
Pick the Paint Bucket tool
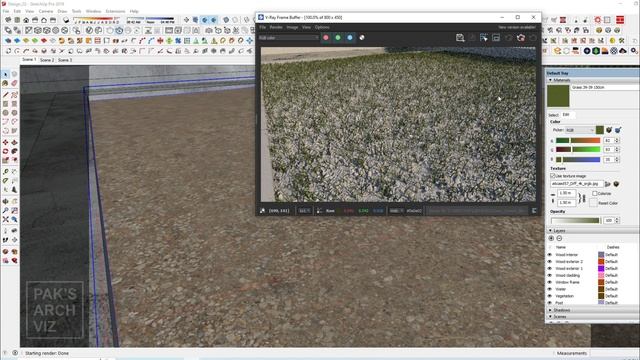tap(5, 83)
